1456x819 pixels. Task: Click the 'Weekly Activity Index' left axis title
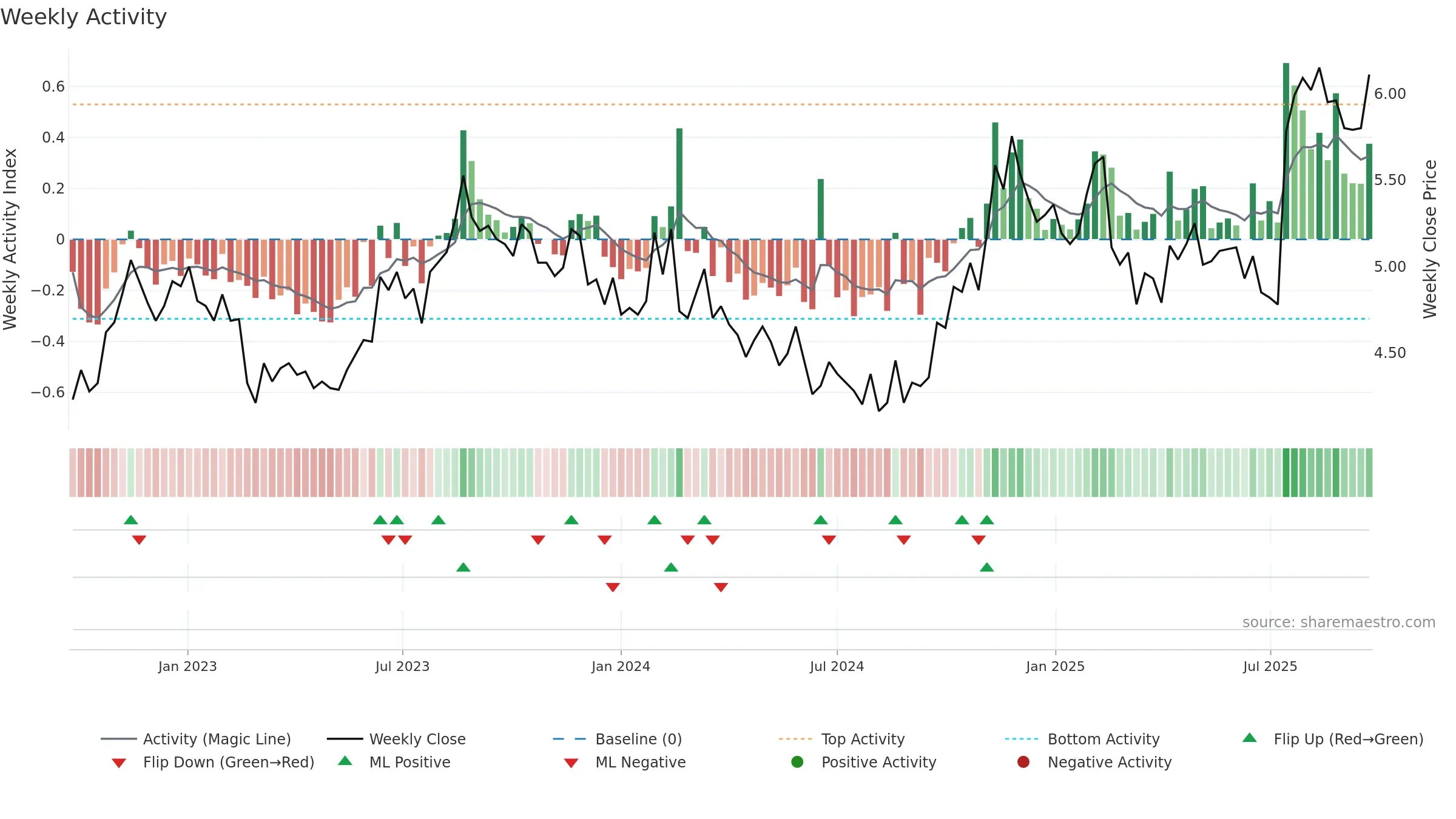(x=10, y=239)
